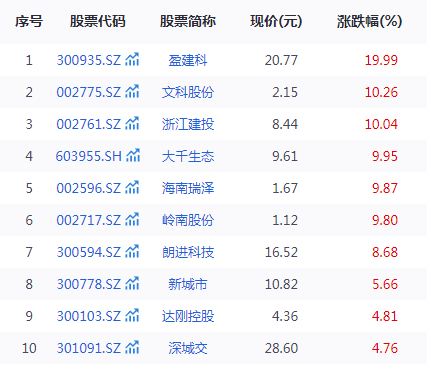Sort by 涨跌幅(%) column header
This screenshot has height=366, width=427.
click(369, 21)
